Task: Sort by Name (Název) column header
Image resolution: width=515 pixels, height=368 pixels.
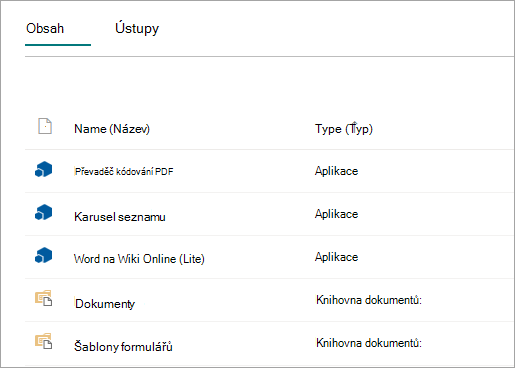Action: tap(112, 129)
